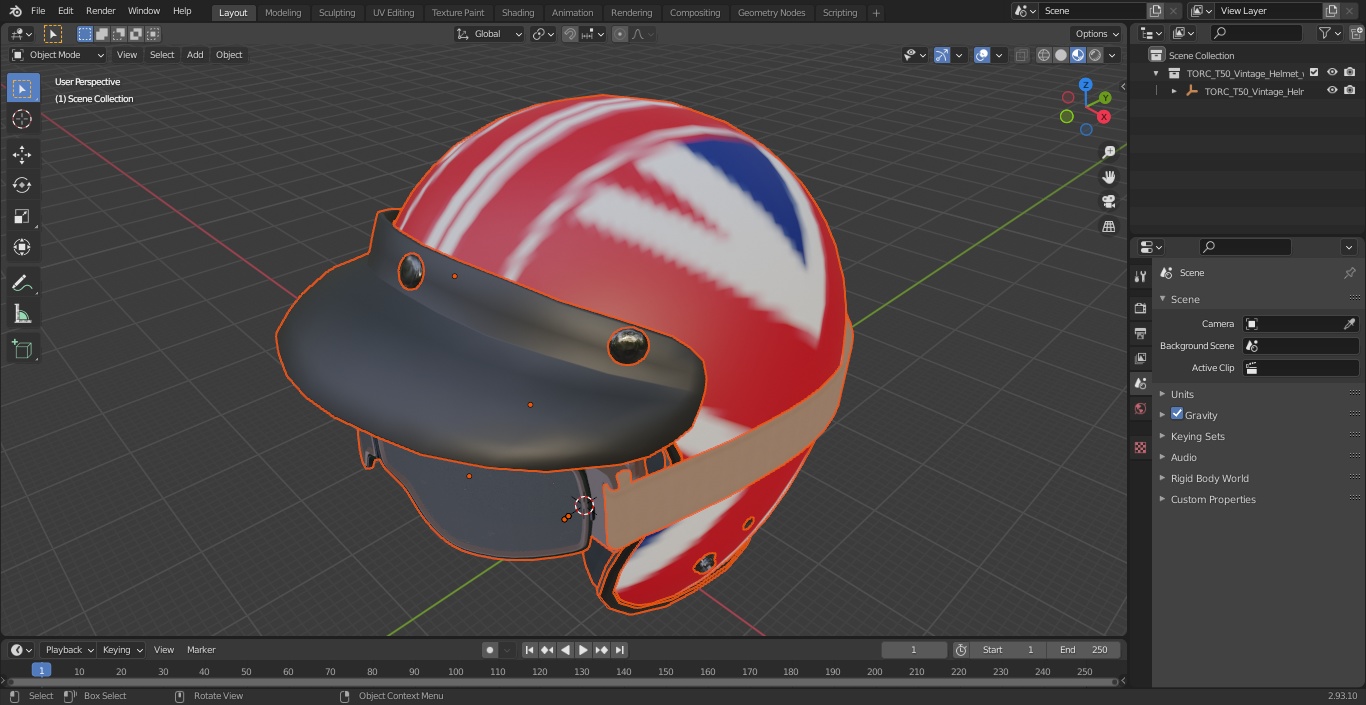Open the Keying dropdown
The width and height of the screenshot is (1366, 705).
click(122, 650)
